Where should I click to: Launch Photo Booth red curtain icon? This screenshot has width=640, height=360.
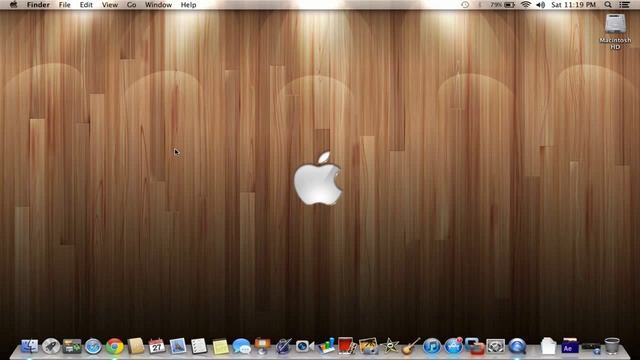347,345
